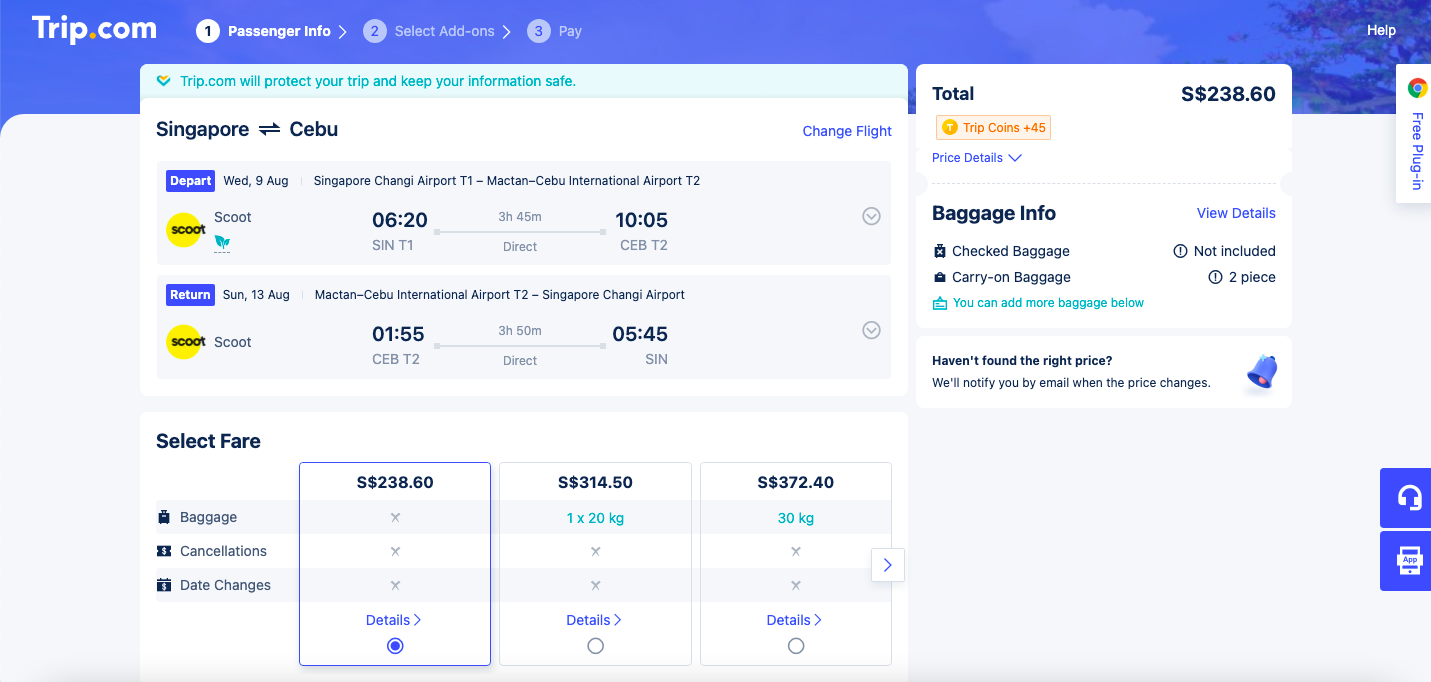
Task: Click the Trip Coins coin icon
Action: click(x=950, y=128)
